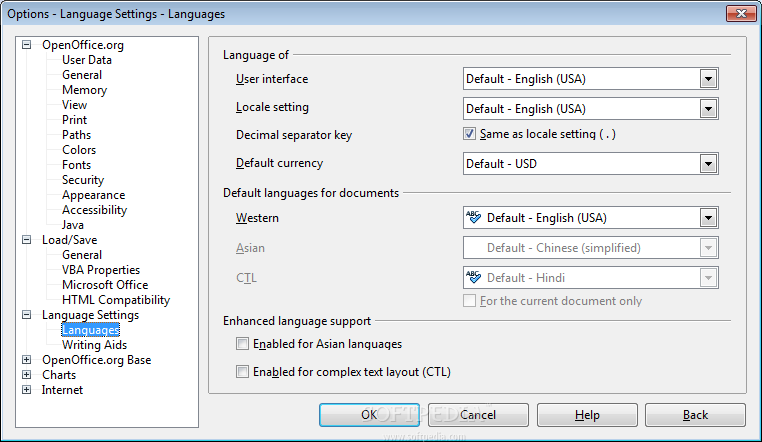Select Java in options tree

[73, 225]
